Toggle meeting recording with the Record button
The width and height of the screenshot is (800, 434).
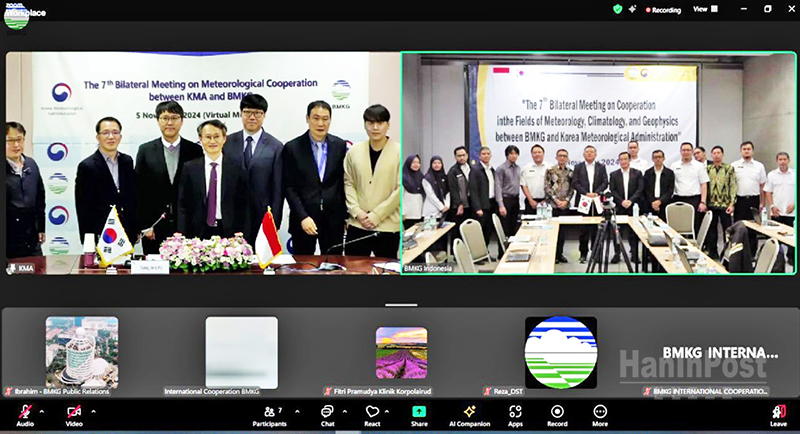pos(557,412)
